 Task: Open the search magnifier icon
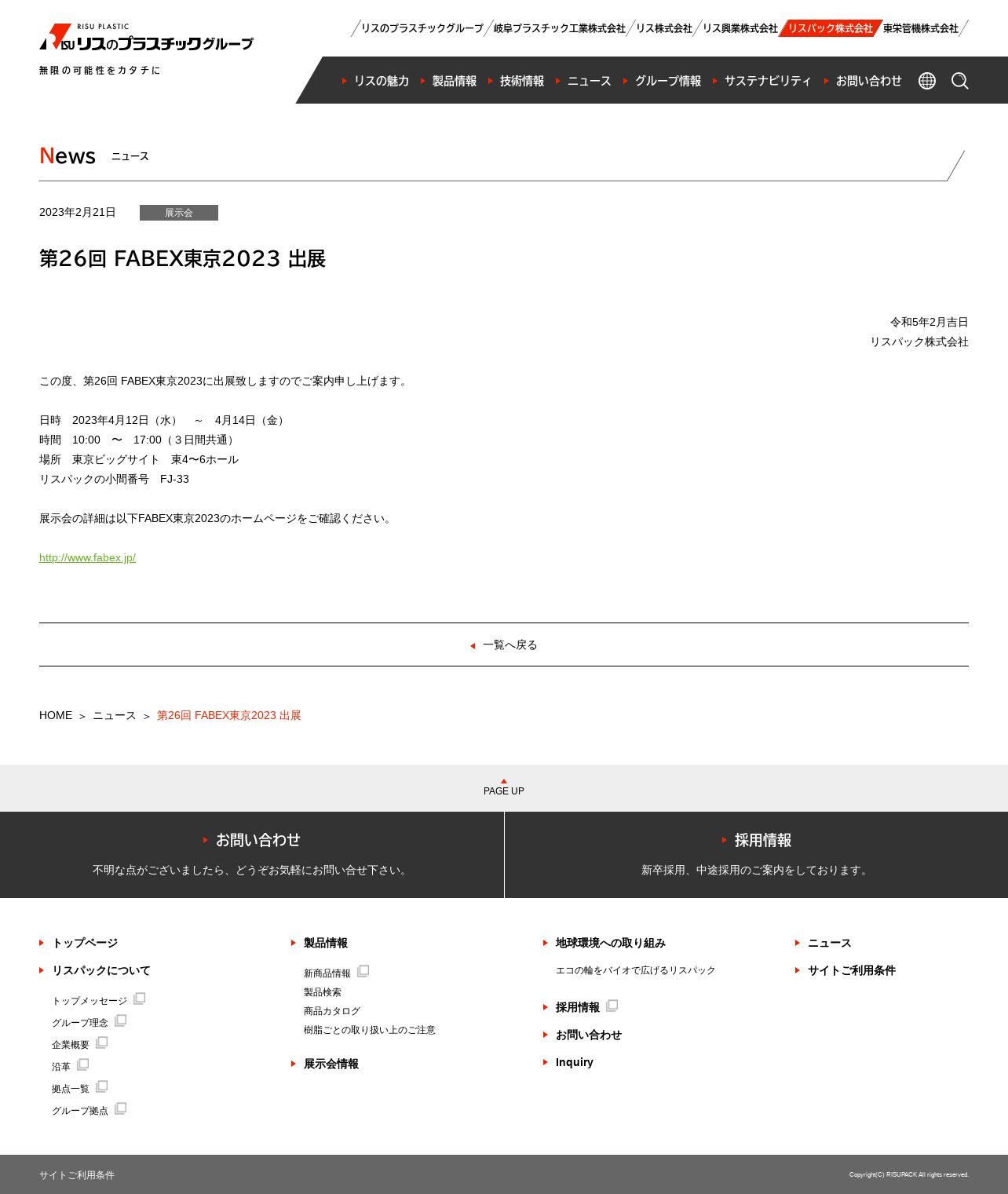[x=959, y=81]
